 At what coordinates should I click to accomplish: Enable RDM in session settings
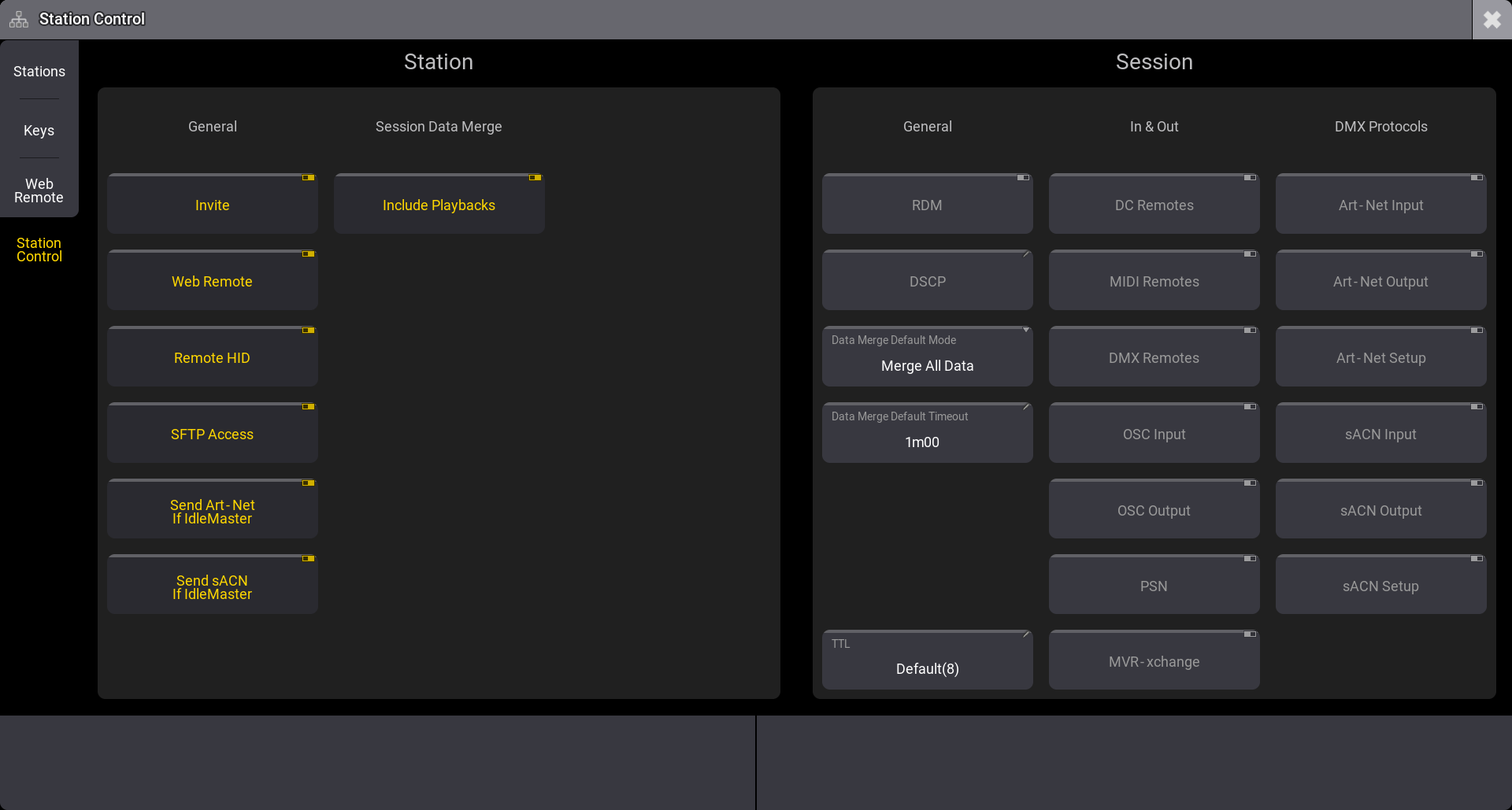[927, 205]
